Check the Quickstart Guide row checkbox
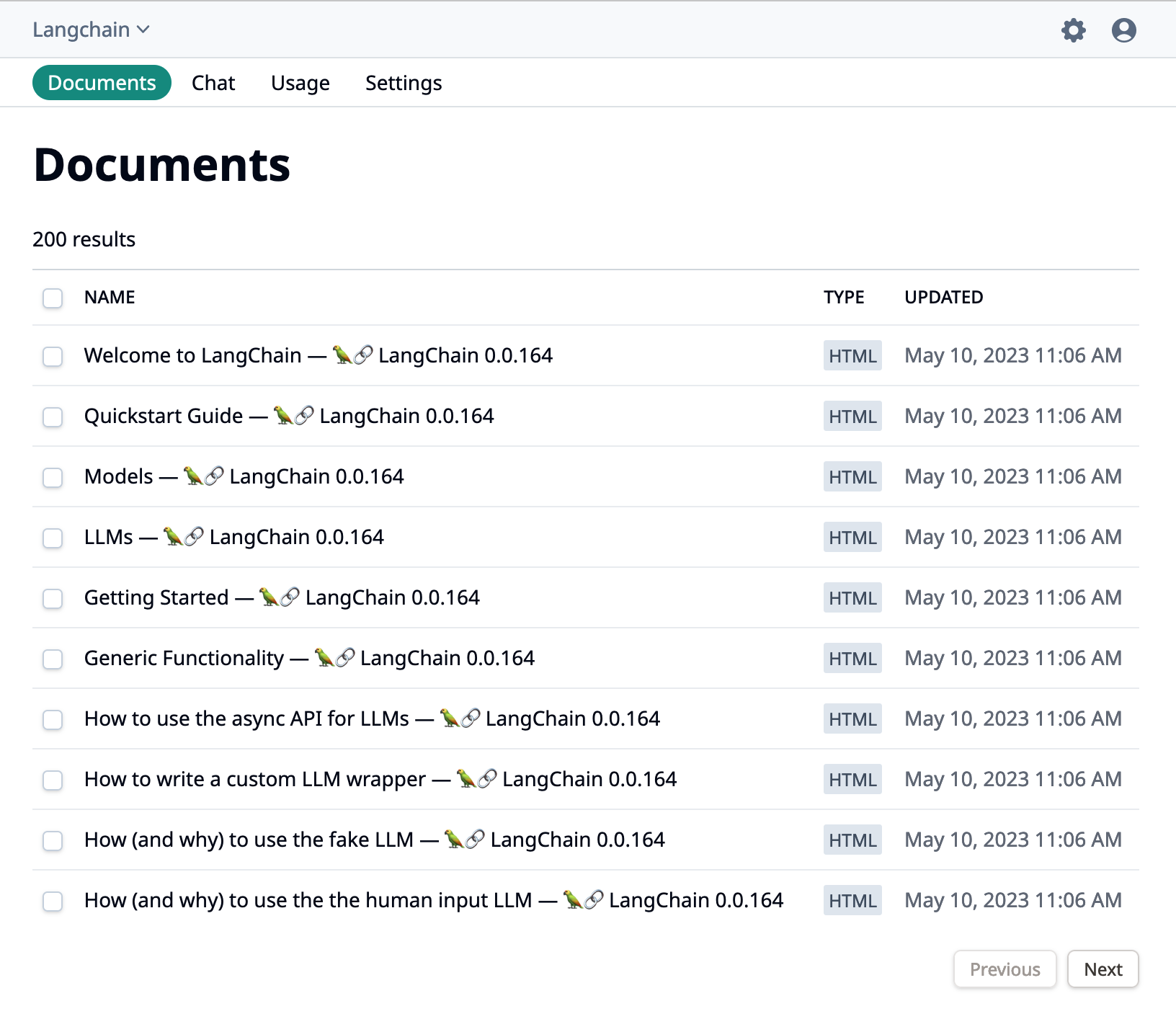Viewport: 1176px width, 1019px height. click(53, 417)
